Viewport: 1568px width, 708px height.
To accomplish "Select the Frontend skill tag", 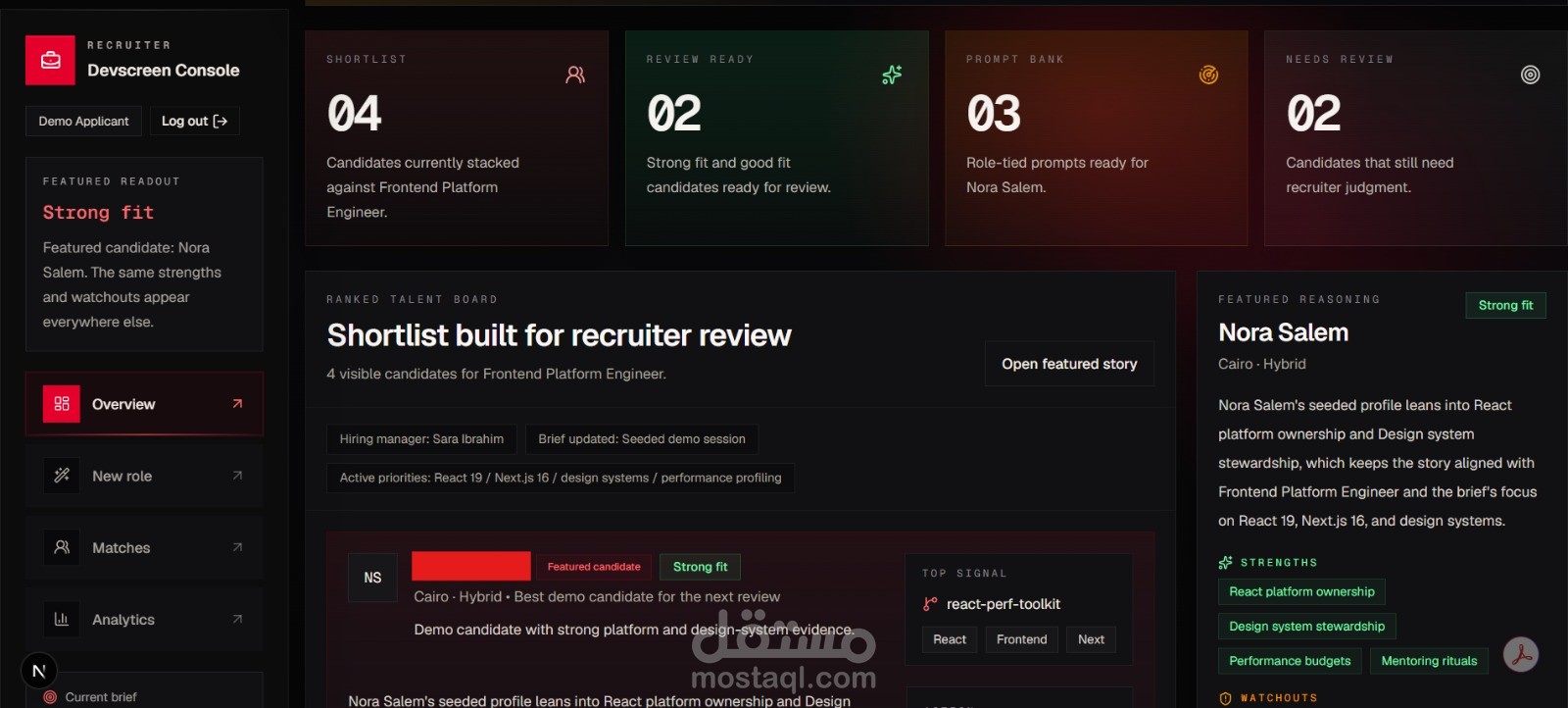I will 1021,639.
